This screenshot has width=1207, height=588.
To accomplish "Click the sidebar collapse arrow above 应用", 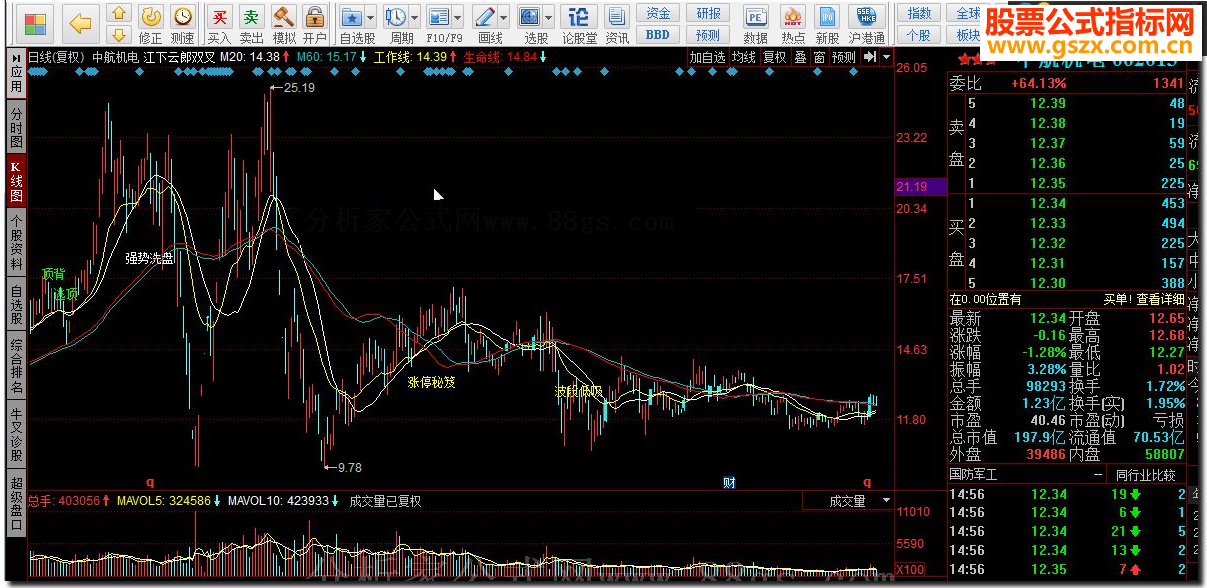I will [x=15, y=57].
